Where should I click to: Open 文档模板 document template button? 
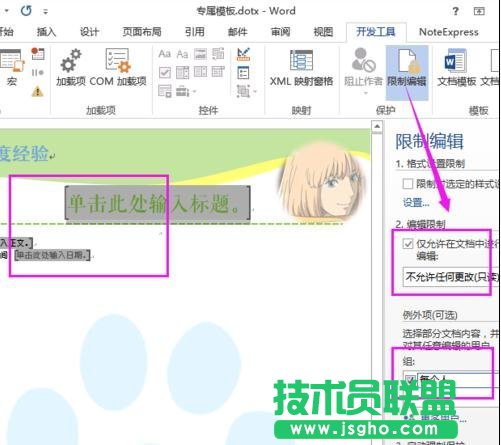pyautogui.click(x=456, y=68)
